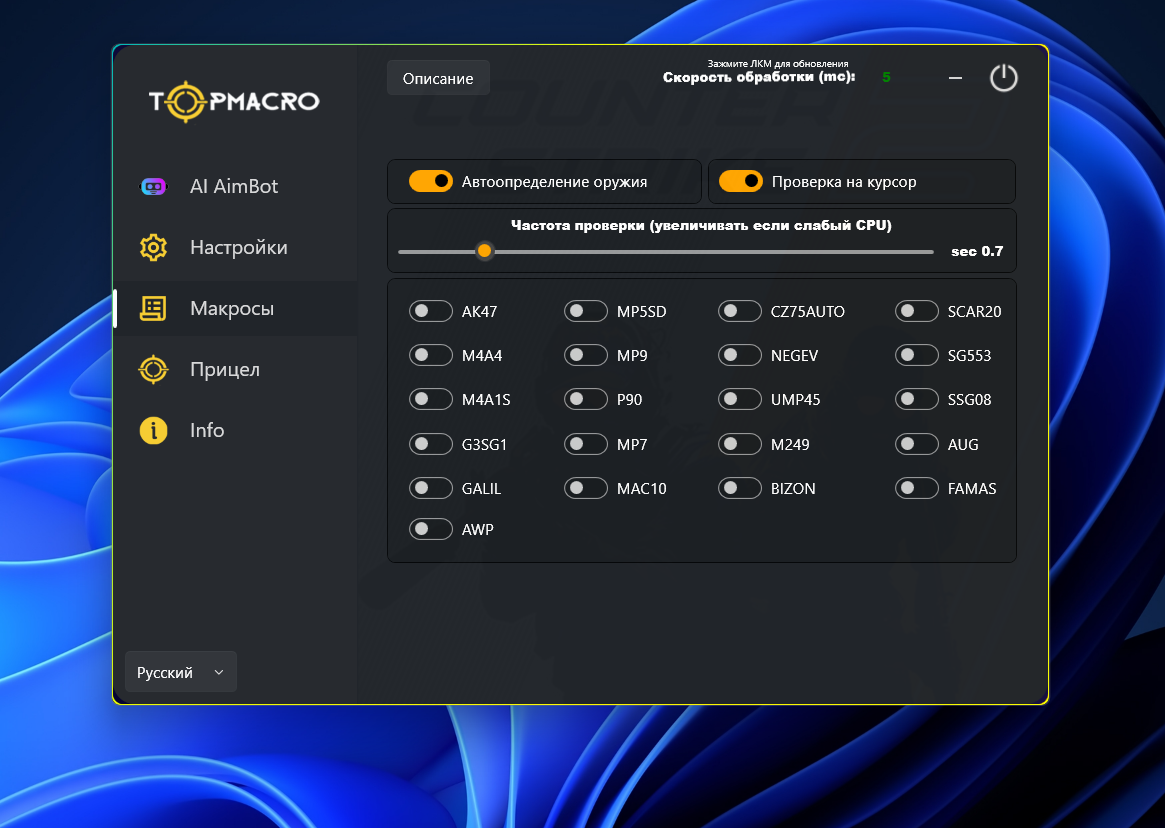Click the Частота проверки slider title
This screenshot has width=1165, height=828.
click(701, 225)
